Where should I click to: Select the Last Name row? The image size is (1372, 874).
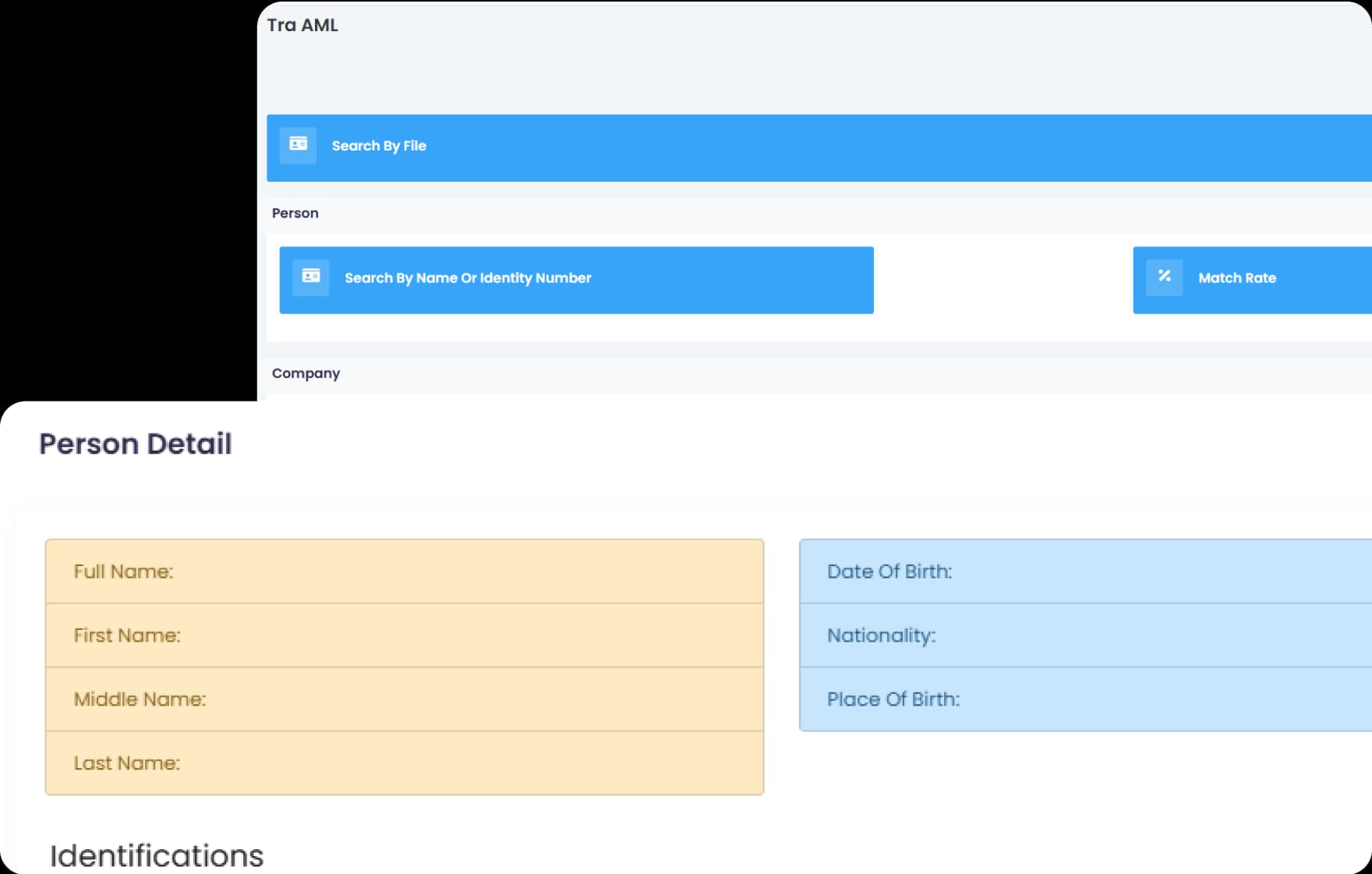404,763
